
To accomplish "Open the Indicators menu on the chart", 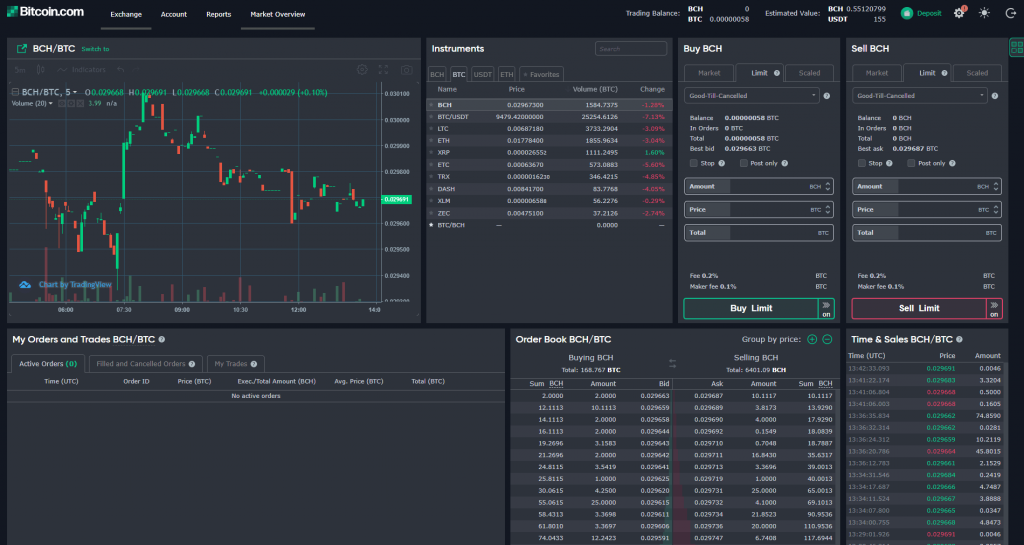I will click(x=82, y=69).
